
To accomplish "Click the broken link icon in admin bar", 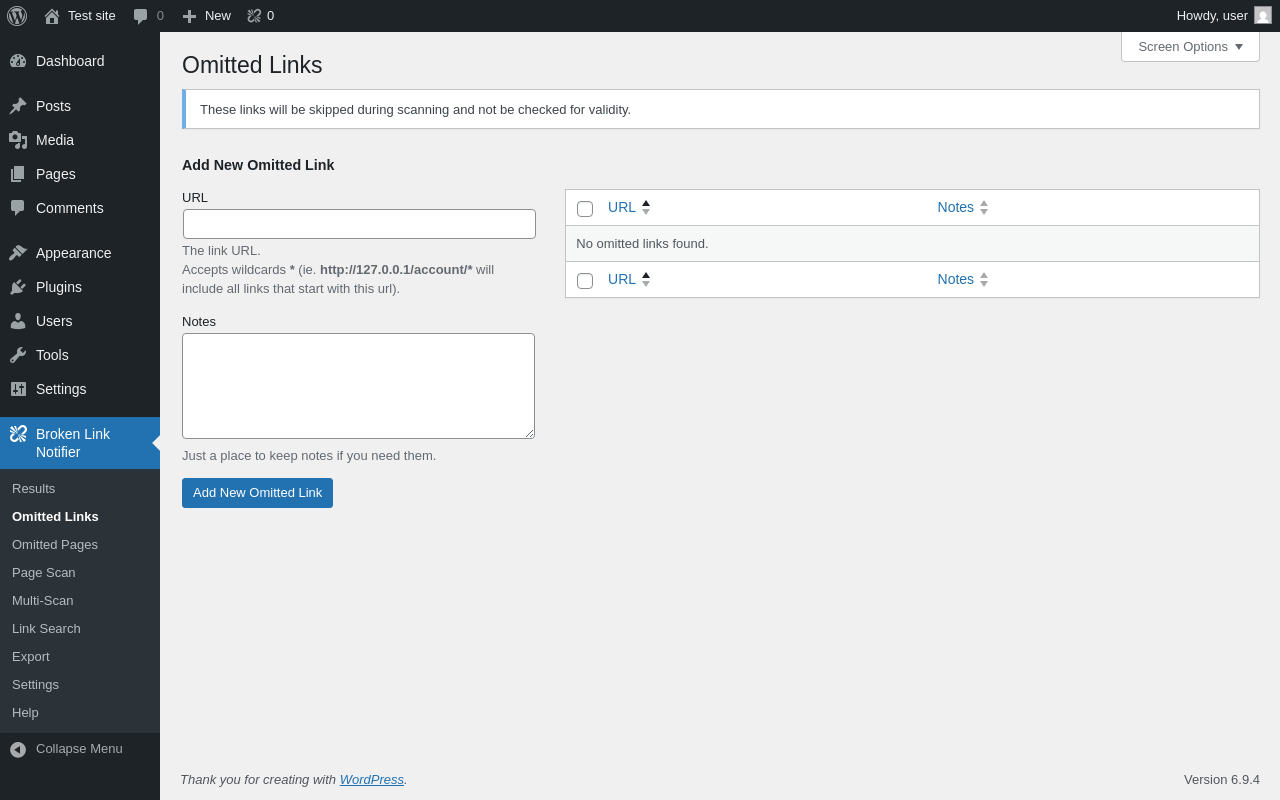I will click(254, 16).
